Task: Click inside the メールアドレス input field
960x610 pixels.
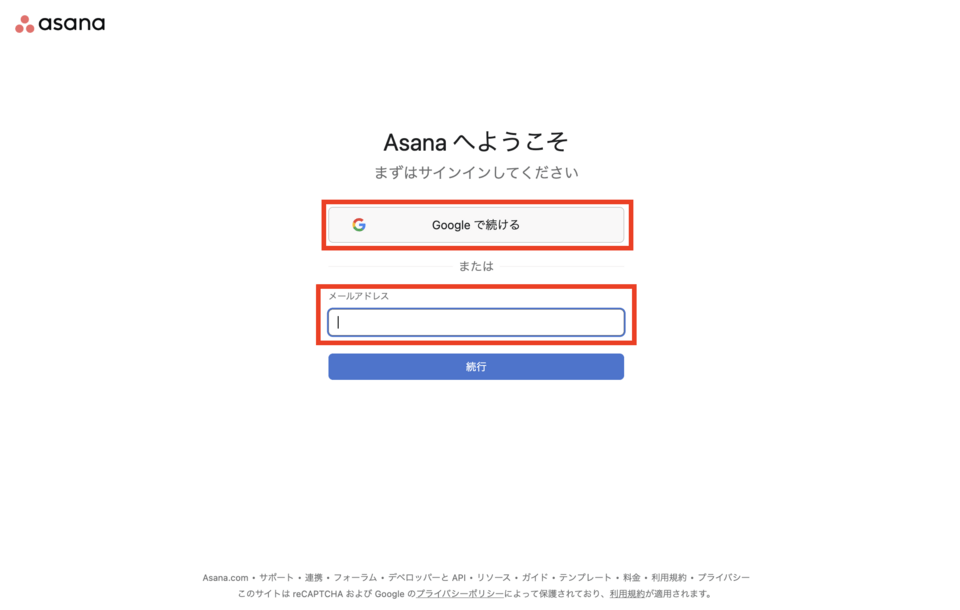Action: click(477, 322)
